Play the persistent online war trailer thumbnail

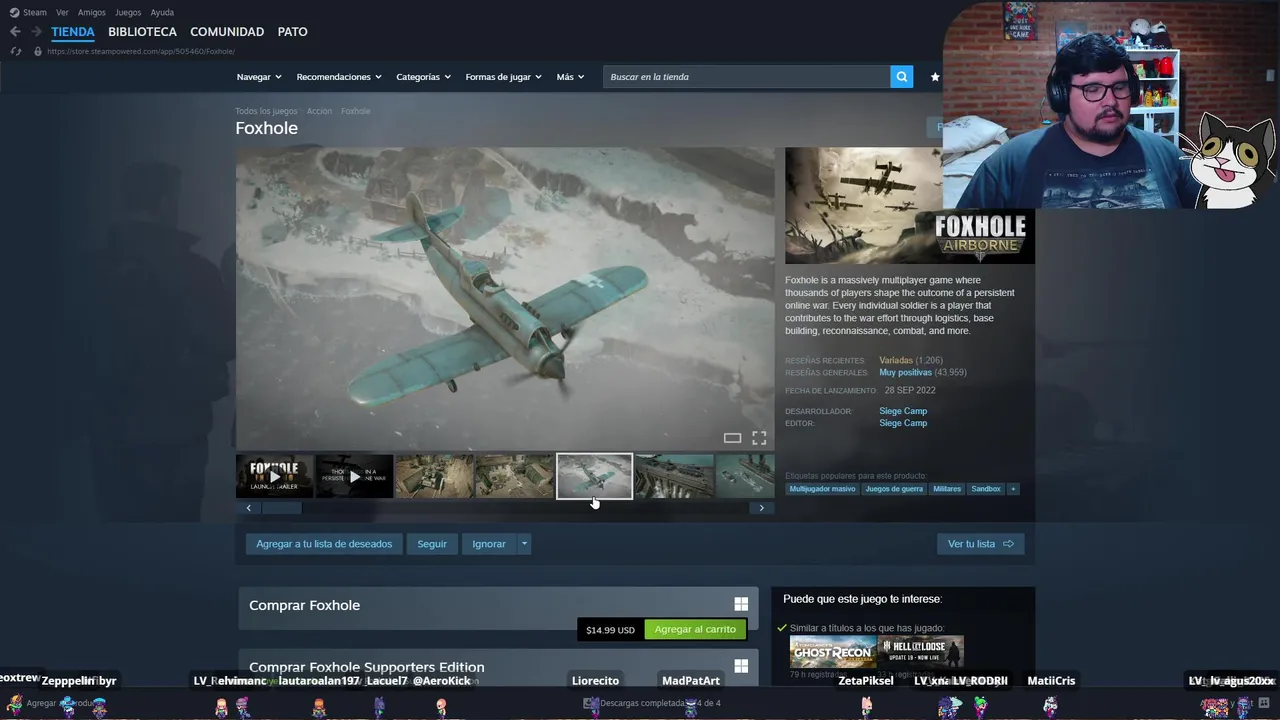(x=354, y=476)
